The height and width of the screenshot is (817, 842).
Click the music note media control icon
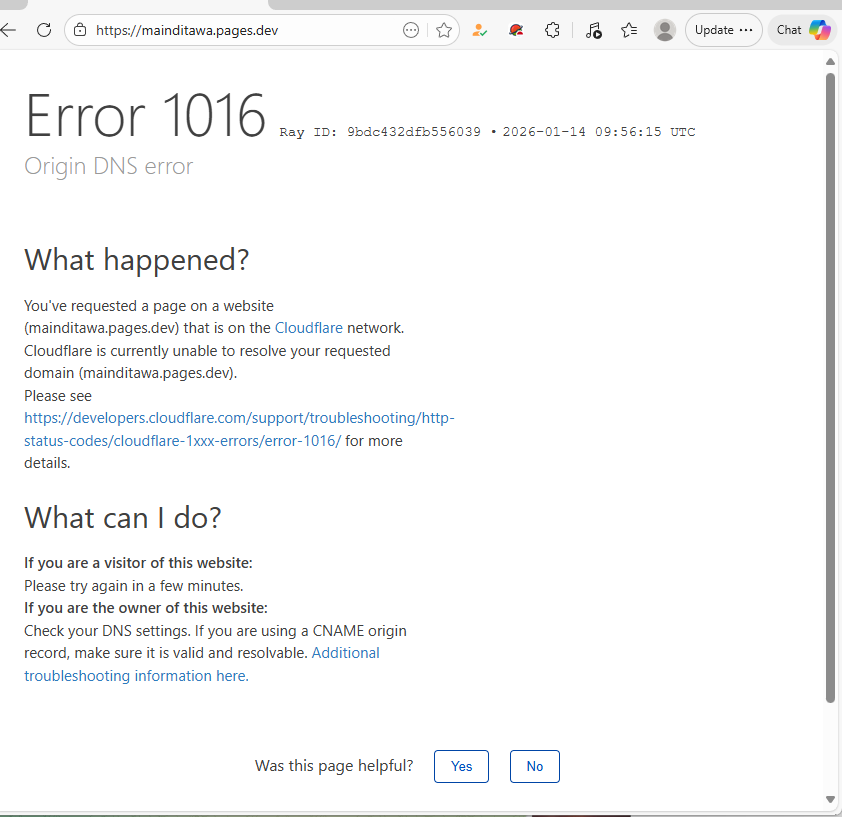[593, 30]
